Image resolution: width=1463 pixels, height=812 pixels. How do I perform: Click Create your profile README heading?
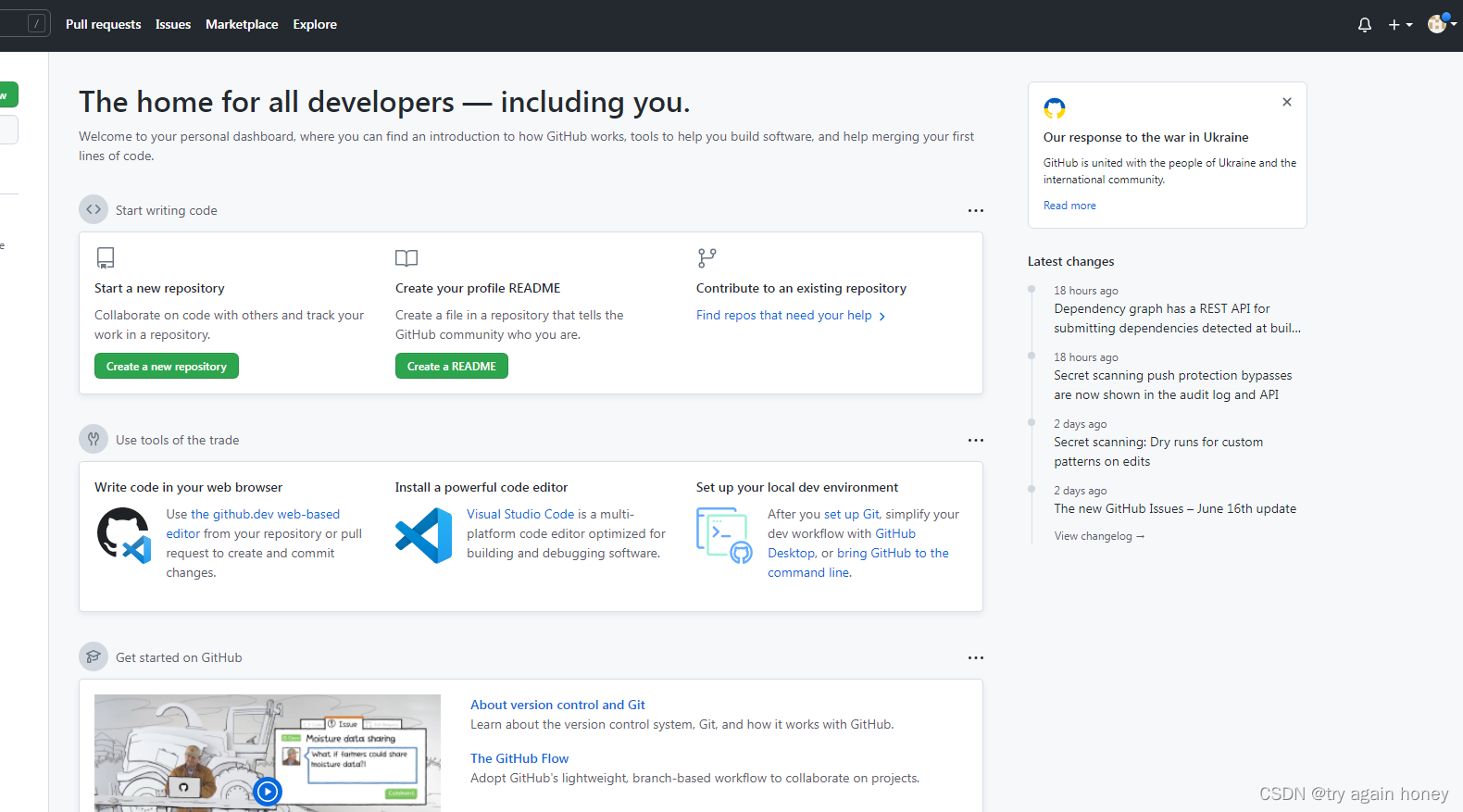pyautogui.click(x=478, y=288)
